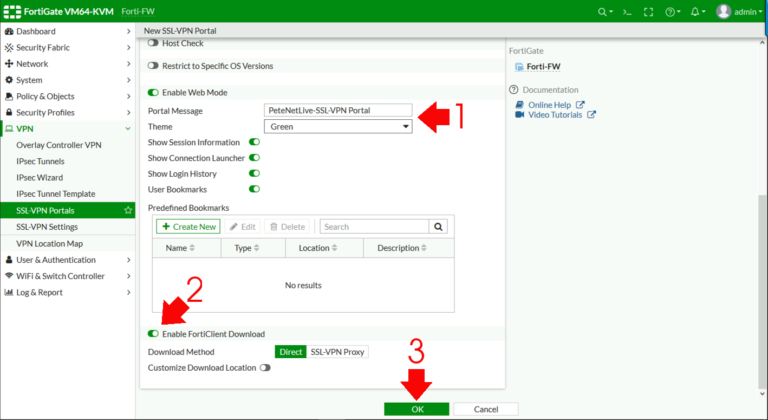Viewport: 768px width, 420px height.
Task: Click the System gear icon
Action: tap(9, 80)
